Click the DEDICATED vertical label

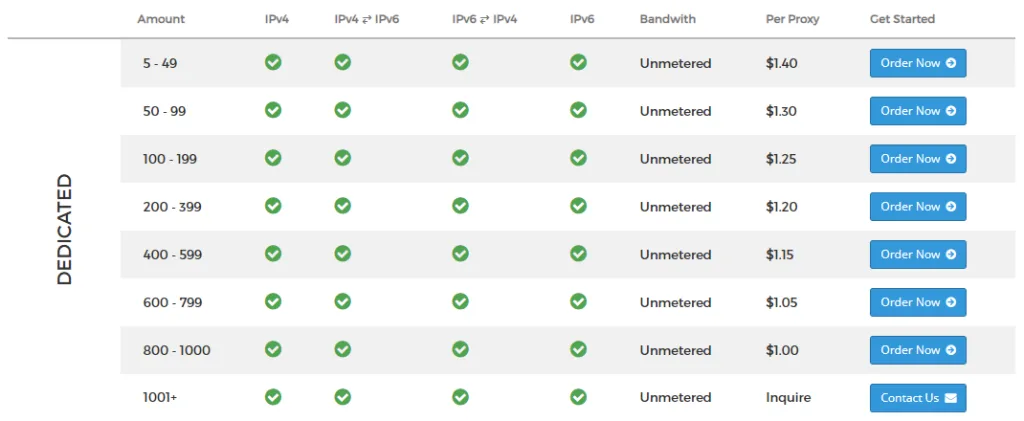pyautogui.click(x=65, y=230)
